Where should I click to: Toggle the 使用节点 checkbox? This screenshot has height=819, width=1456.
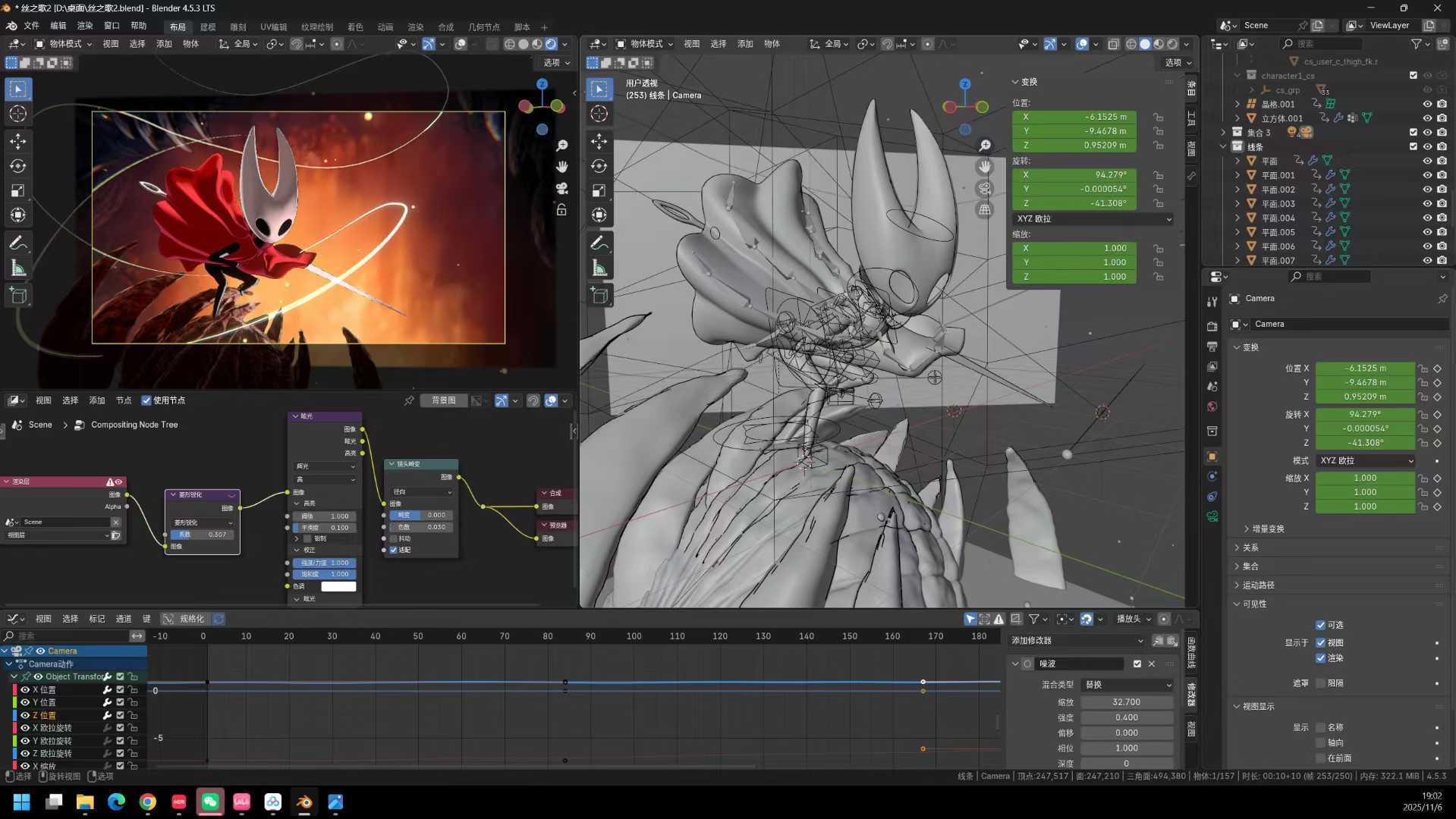146,400
